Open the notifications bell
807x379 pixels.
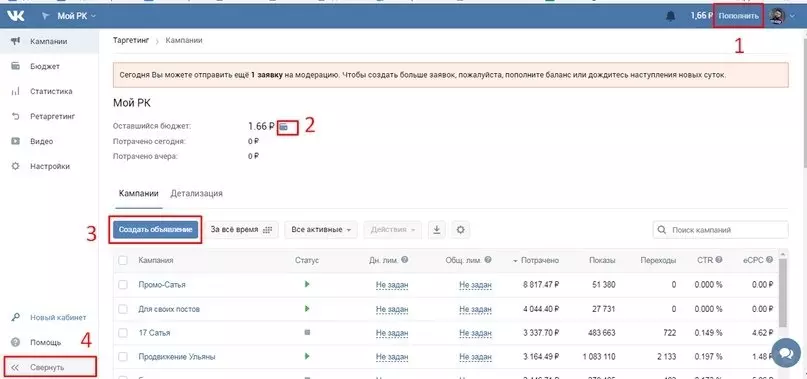tap(670, 16)
